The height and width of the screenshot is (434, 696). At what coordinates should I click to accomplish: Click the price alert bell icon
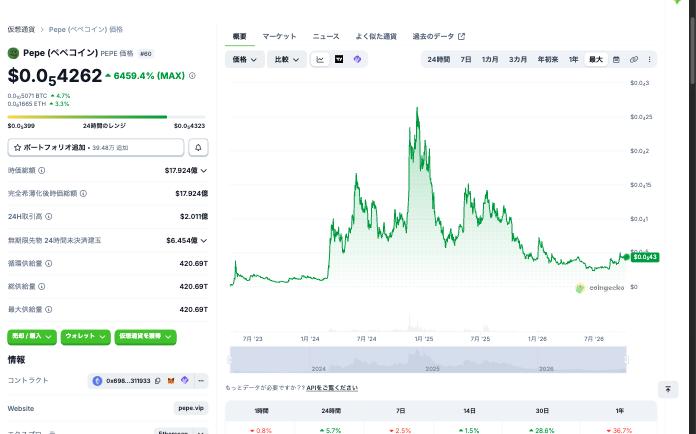point(198,147)
